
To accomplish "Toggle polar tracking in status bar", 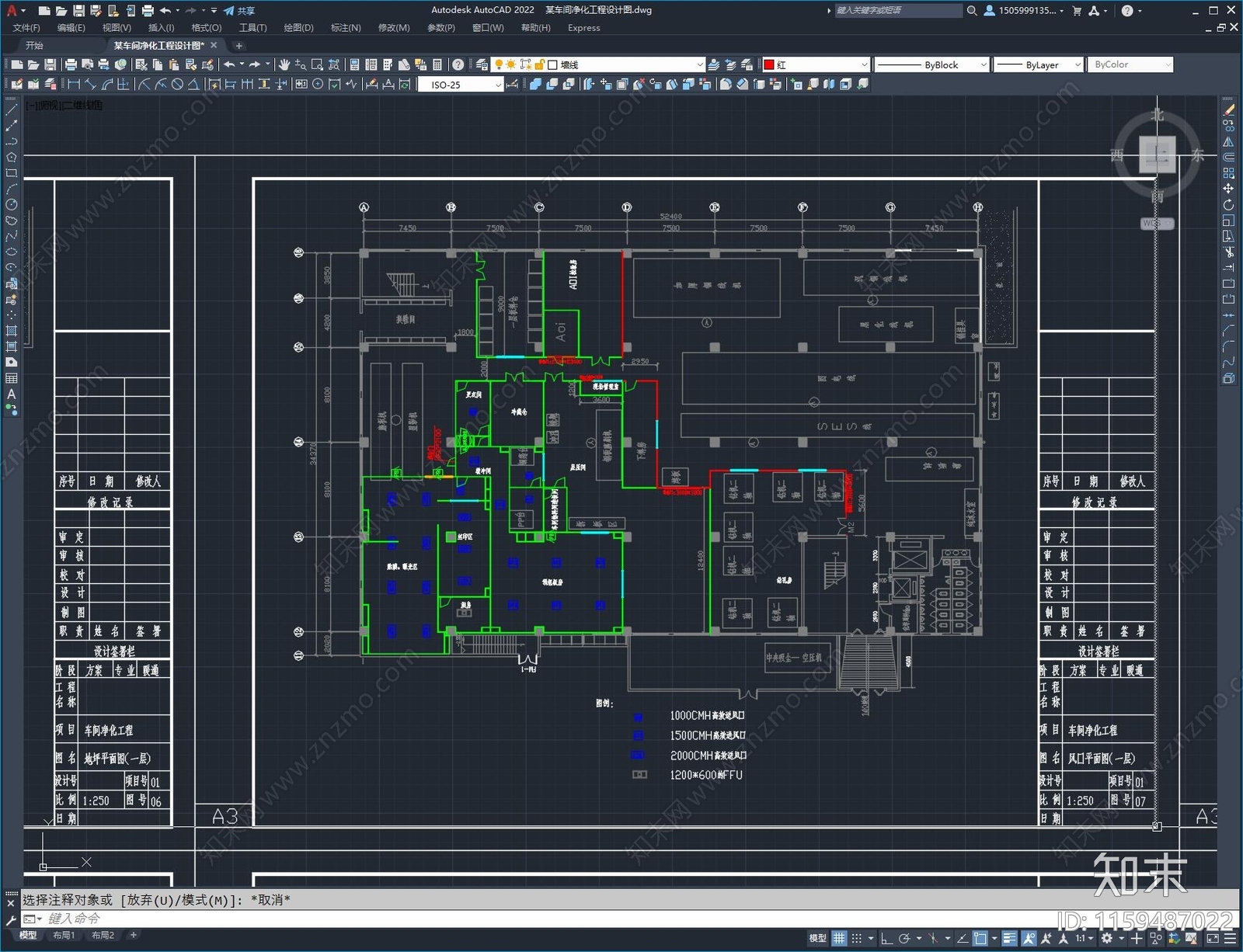I will point(904,939).
